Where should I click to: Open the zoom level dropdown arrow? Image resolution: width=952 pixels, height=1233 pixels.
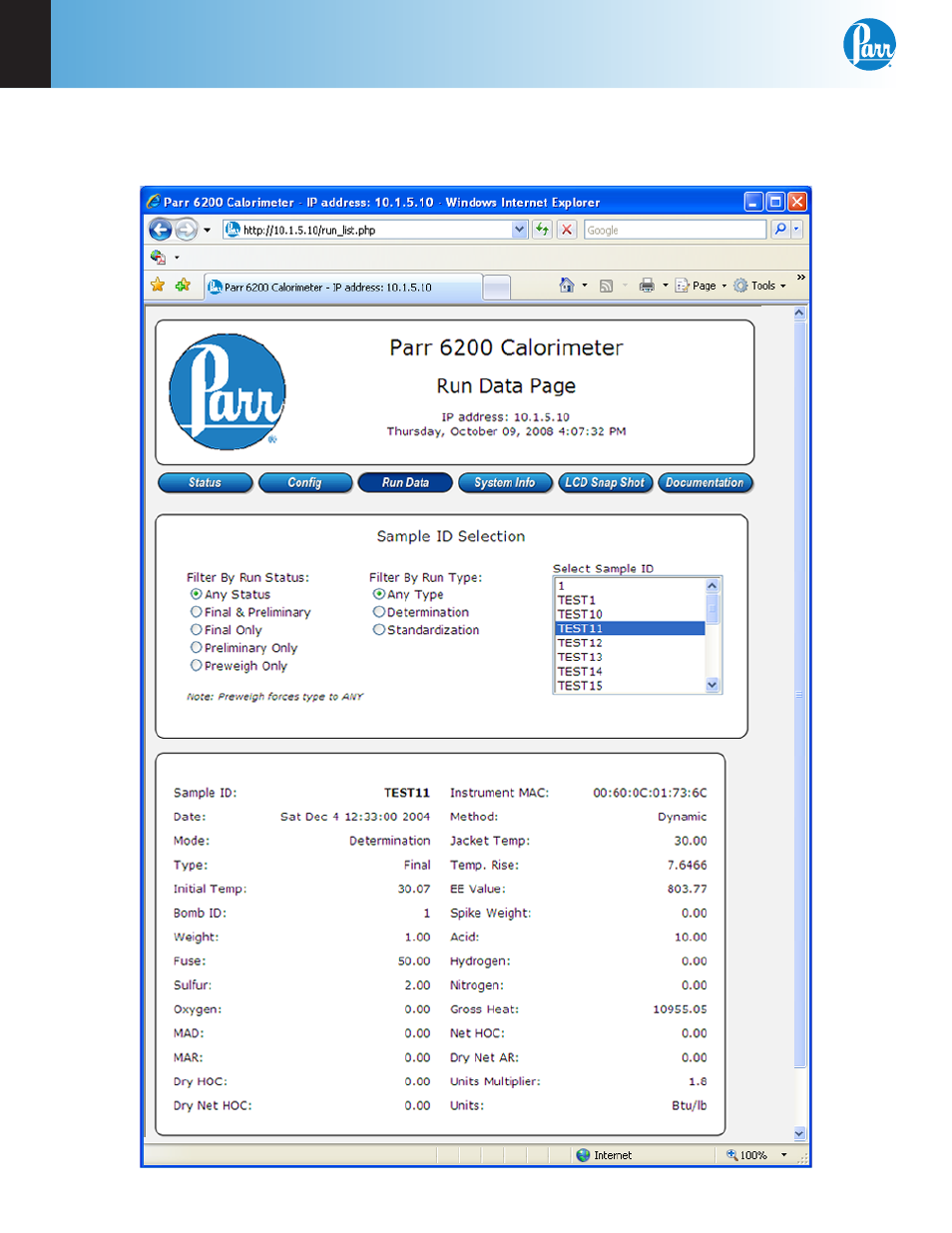784,1155
